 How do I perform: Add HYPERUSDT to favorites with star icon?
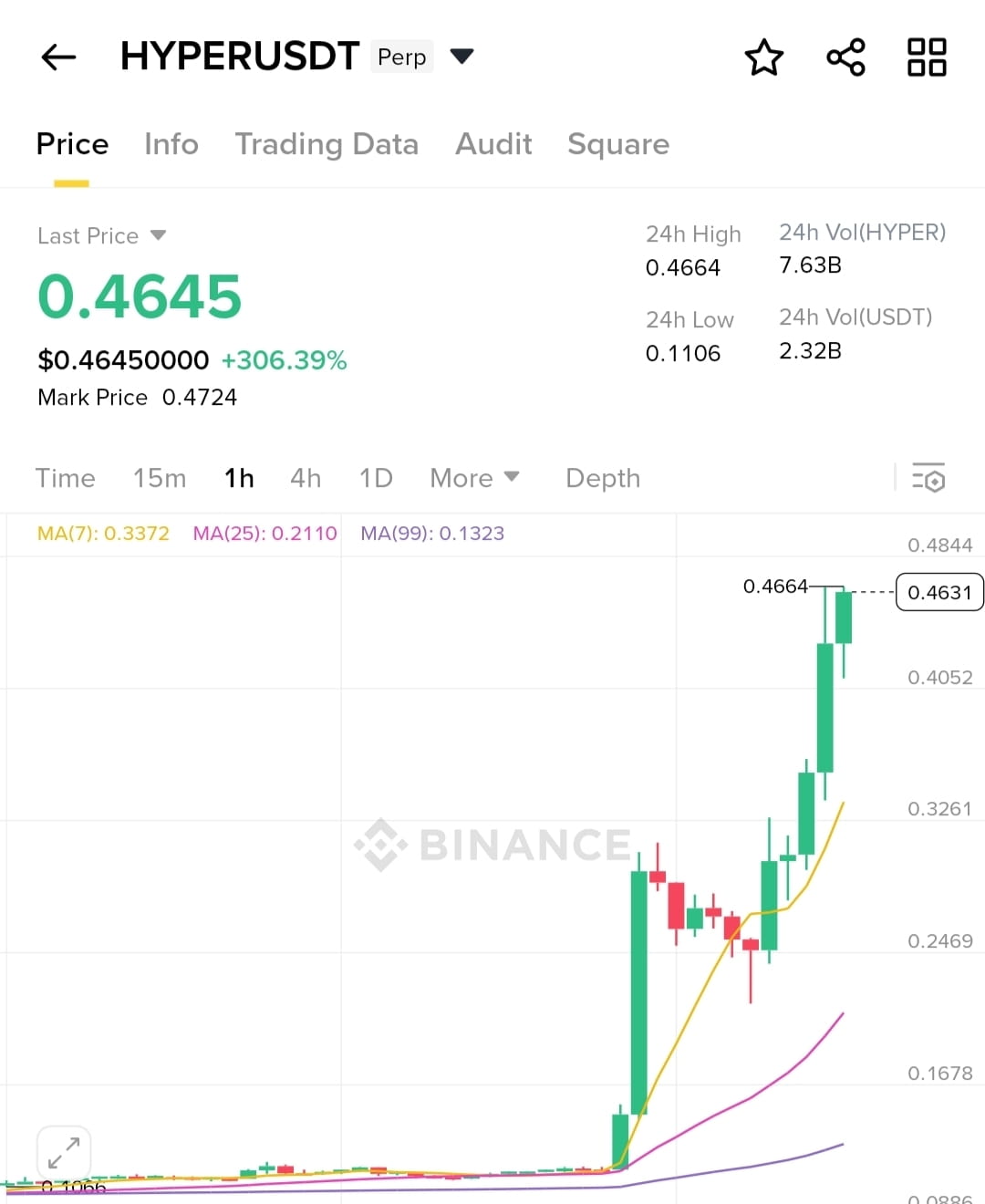point(764,57)
